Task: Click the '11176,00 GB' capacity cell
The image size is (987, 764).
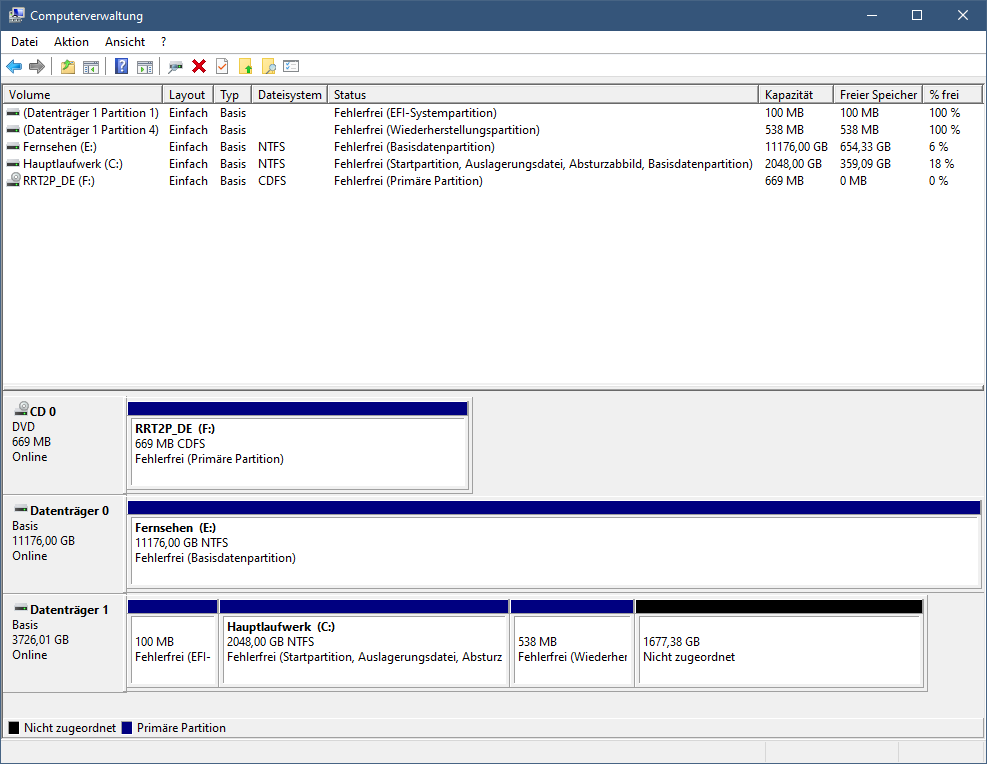Action: (x=796, y=147)
